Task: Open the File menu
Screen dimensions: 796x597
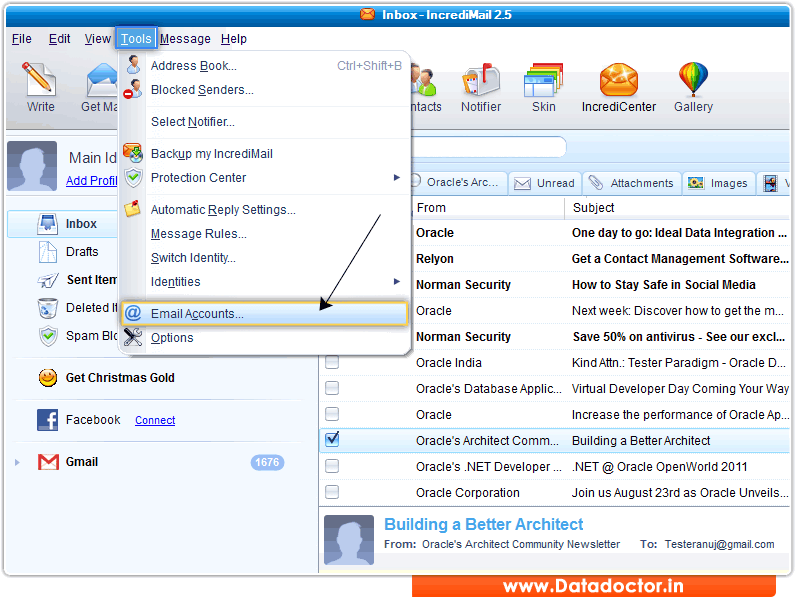Action: [x=21, y=39]
